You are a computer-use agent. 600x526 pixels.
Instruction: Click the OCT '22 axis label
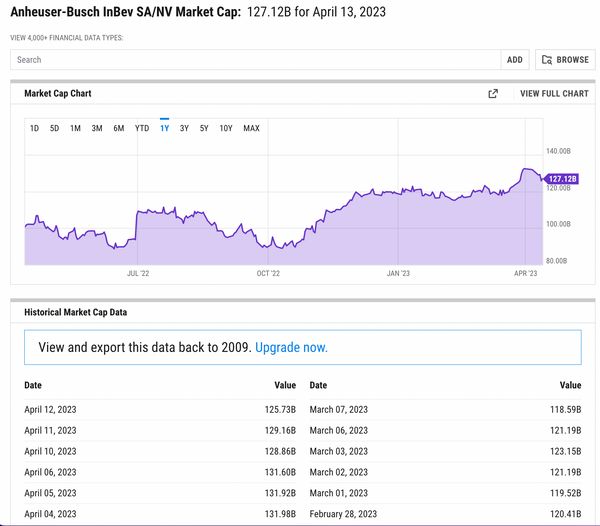pyautogui.click(x=268, y=274)
